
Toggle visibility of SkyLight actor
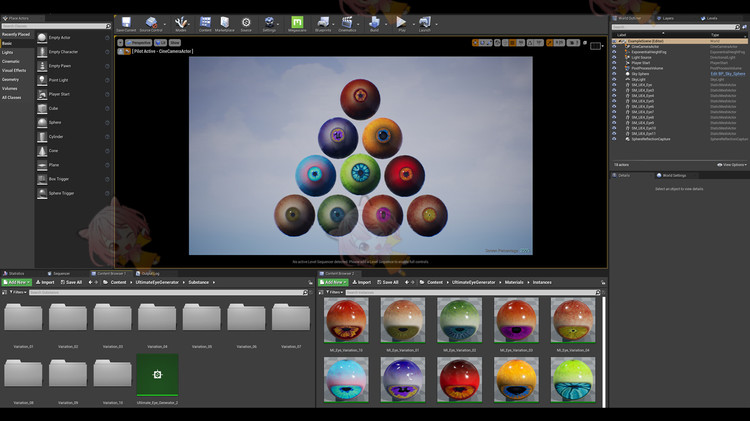pos(614,79)
